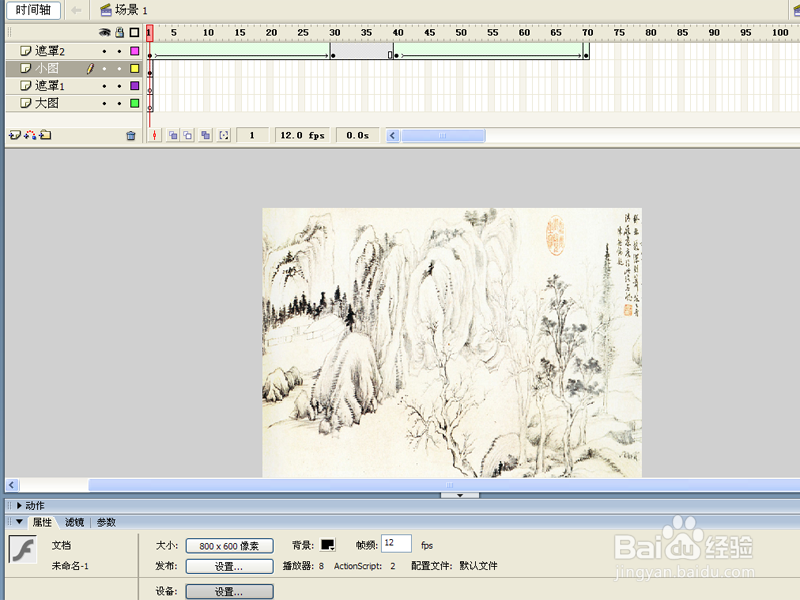Switch to the 参数 tab
800x600 pixels.
tap(106, 522)
